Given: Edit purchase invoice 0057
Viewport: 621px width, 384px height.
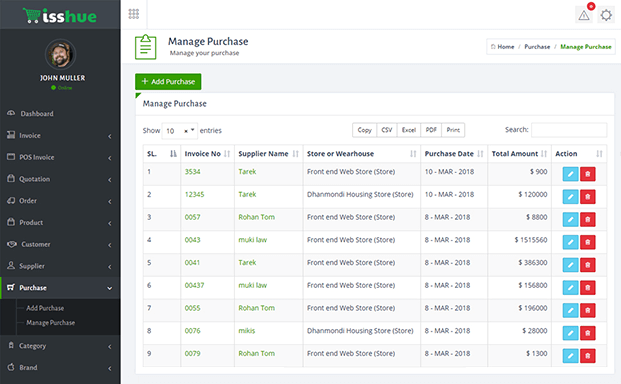Looking at the screenshot, I should click(x=570, y=219).
